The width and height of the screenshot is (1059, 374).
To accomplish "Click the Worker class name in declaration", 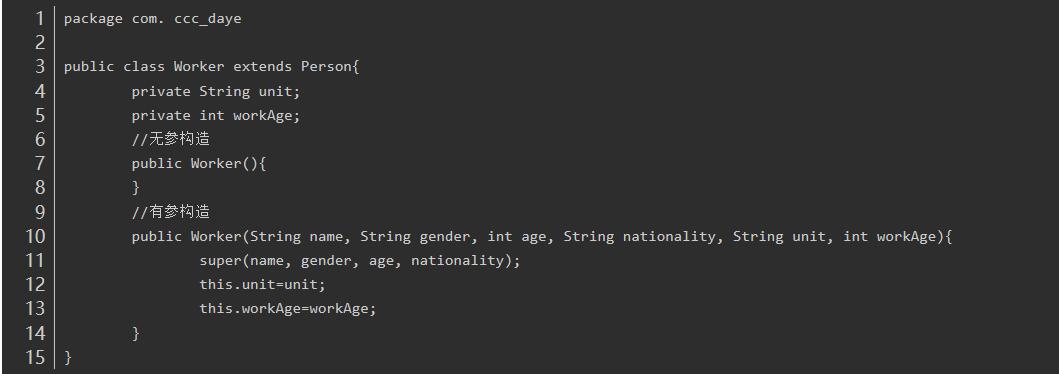I will [x=199, y=67].
